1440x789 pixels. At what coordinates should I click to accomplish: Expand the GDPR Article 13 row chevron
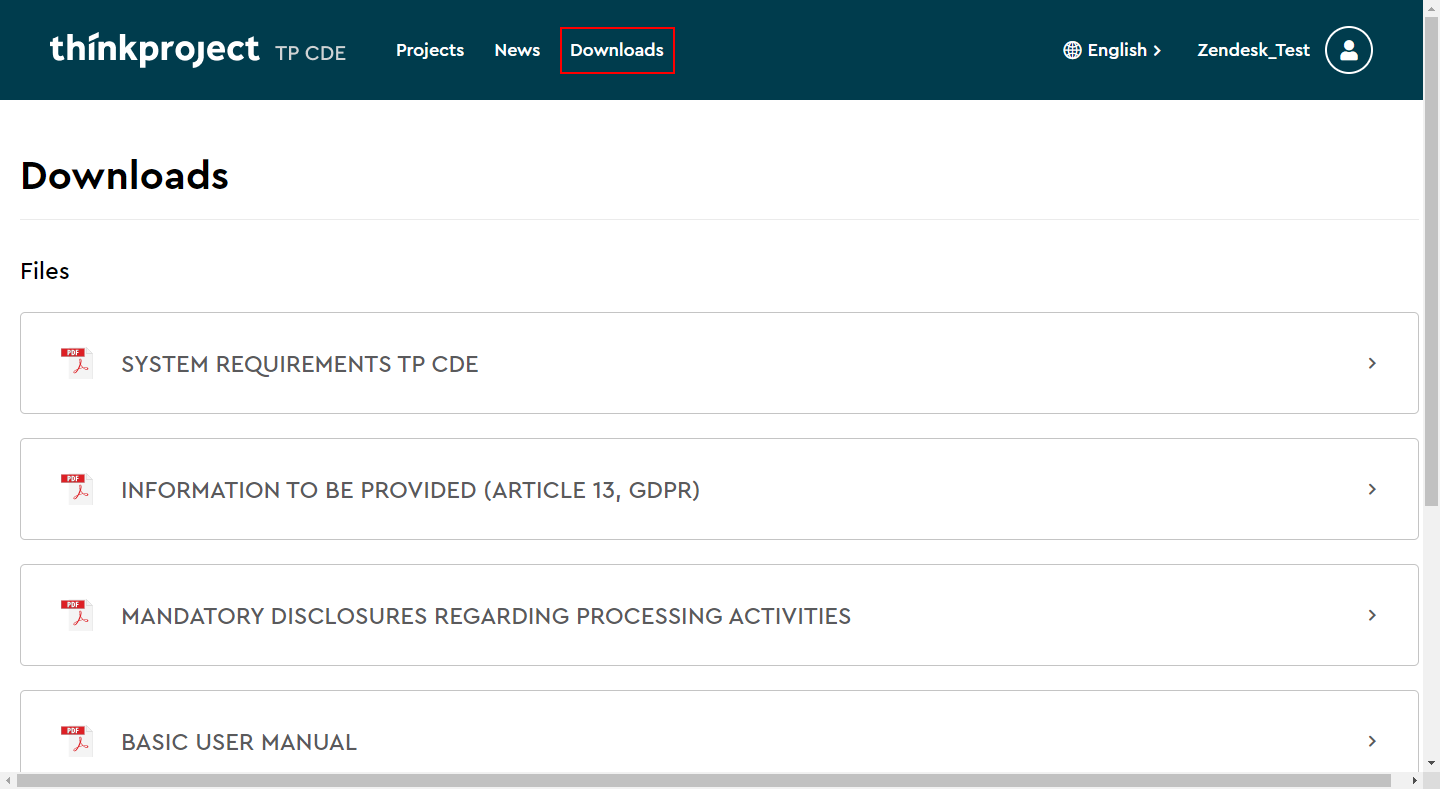(x=1372, y=489)
